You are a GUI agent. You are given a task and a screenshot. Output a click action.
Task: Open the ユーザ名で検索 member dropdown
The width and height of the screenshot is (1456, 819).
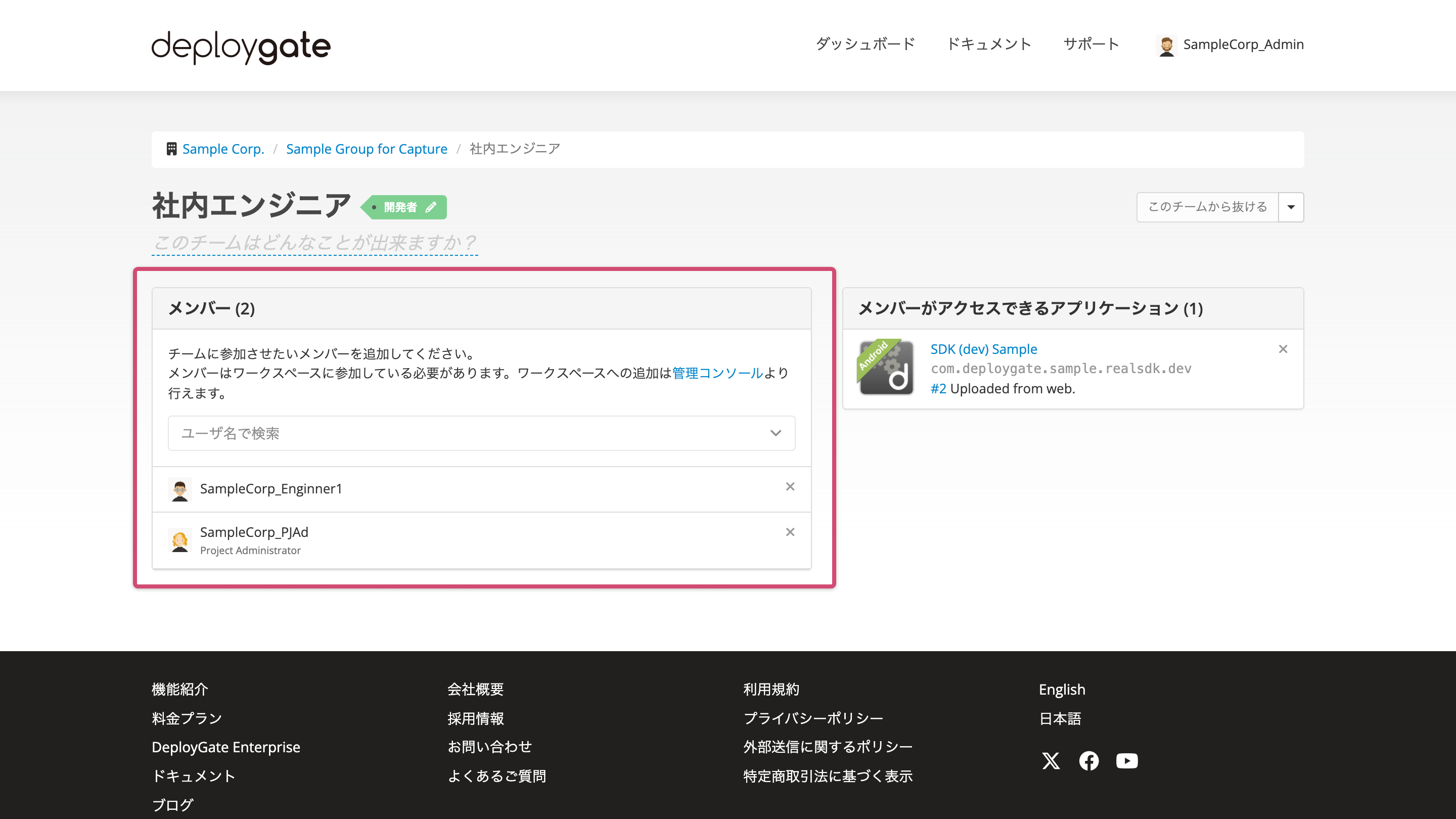click(x=481, y=434)
